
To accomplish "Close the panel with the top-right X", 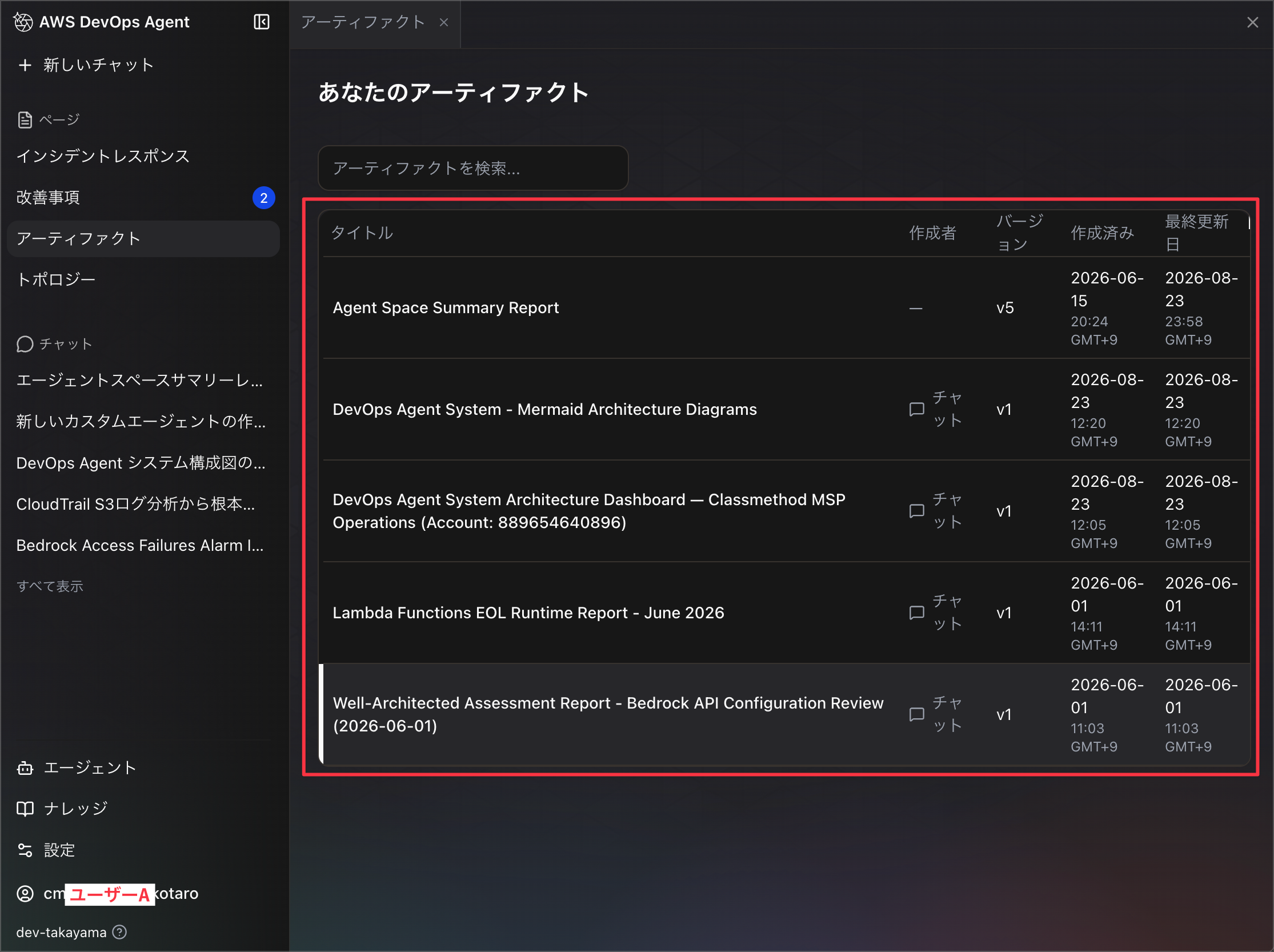I will click(x=1253, y=22).
